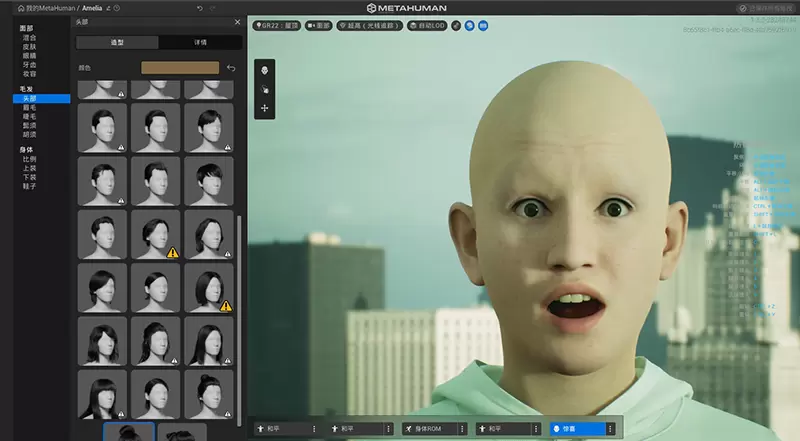
Task: Toggle the rightmost blue round viewport button
Action: point(484,25)
